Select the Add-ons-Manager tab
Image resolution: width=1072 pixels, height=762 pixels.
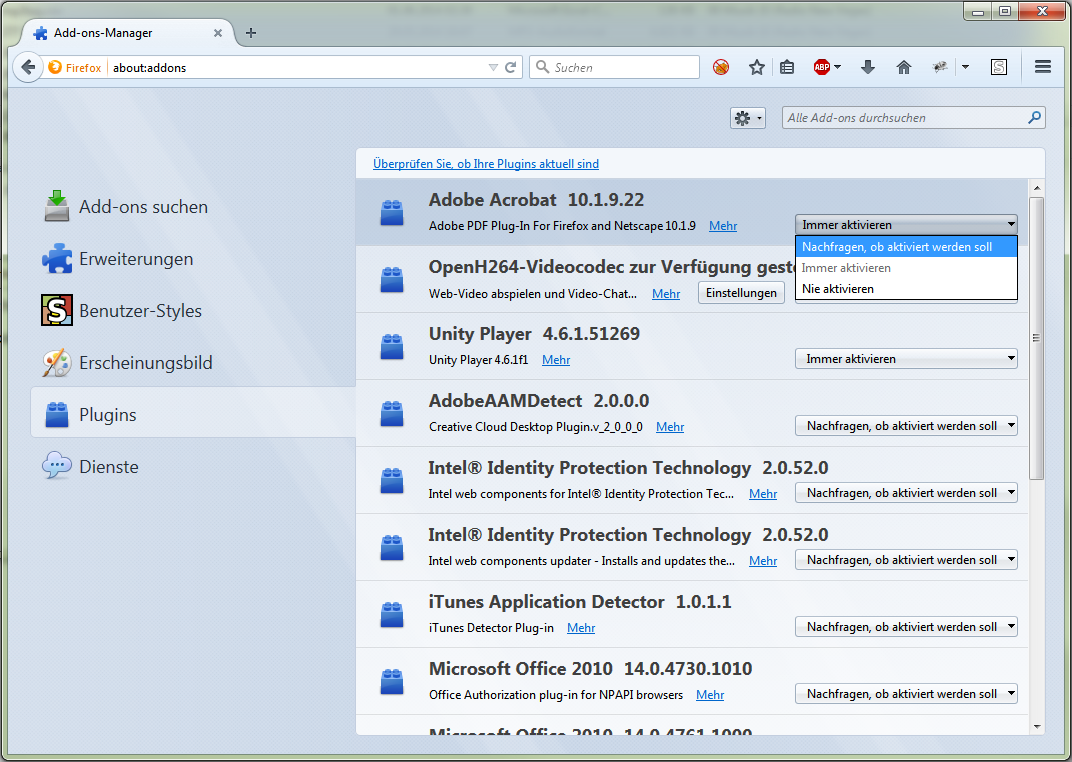coord(128,33)
